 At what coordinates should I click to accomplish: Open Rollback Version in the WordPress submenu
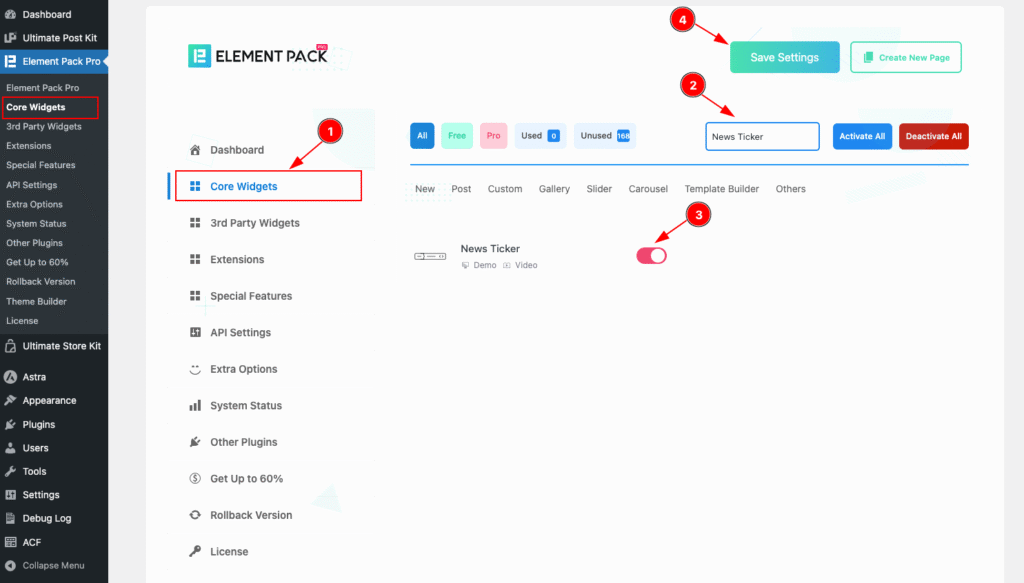[x=40, y=281]
